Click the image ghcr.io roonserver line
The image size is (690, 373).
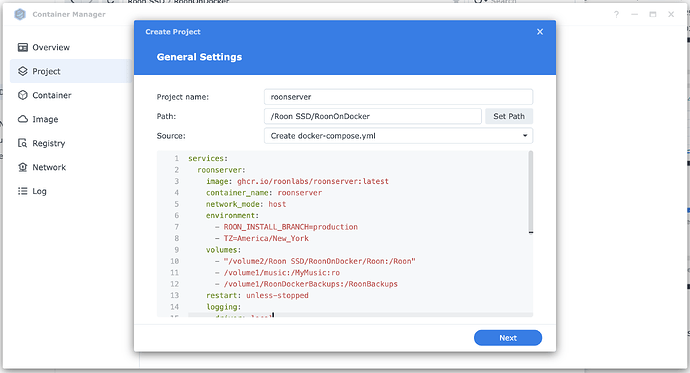[x=297, y=181]
